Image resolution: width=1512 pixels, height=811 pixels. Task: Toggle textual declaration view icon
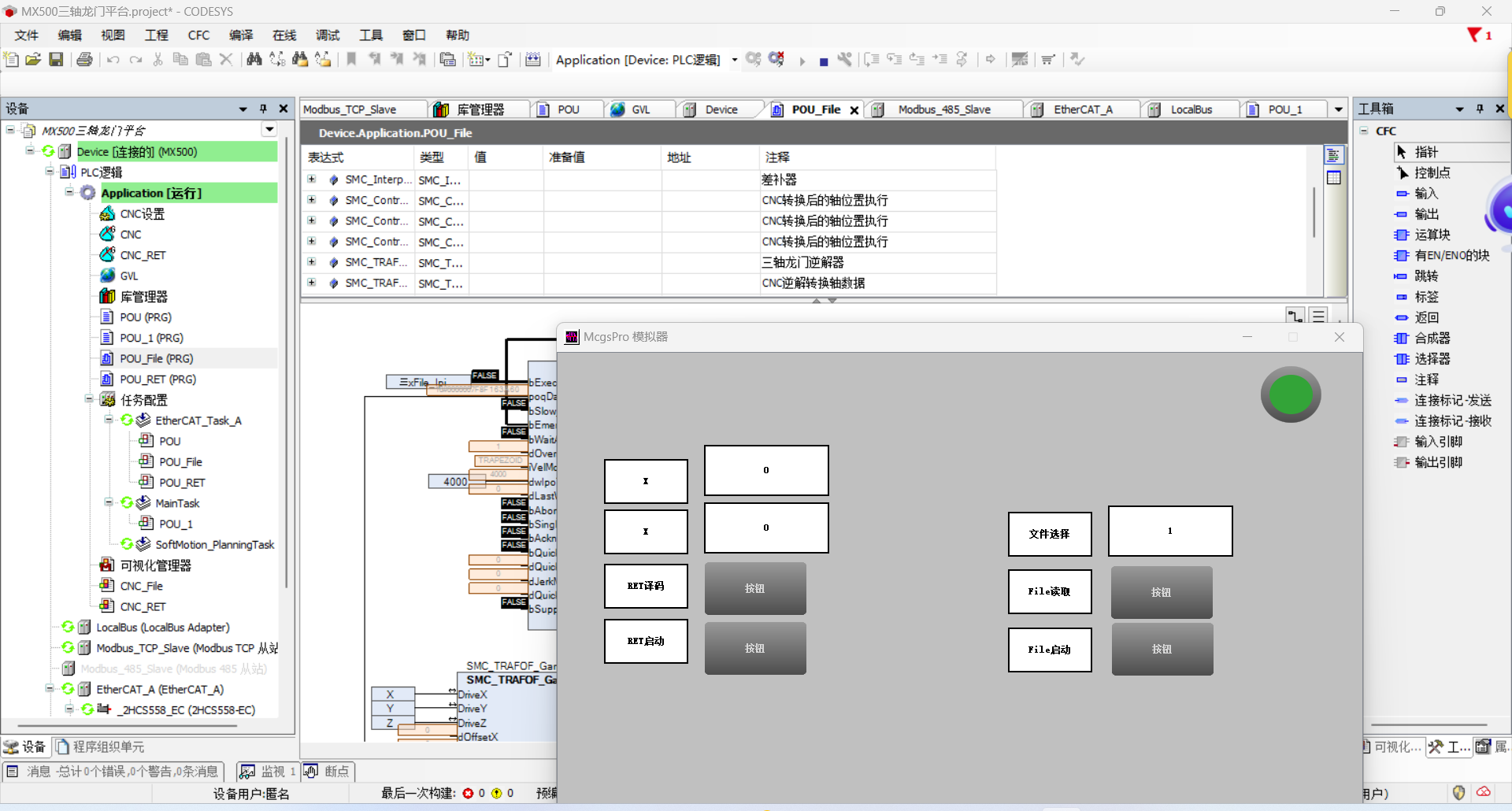1333,156
